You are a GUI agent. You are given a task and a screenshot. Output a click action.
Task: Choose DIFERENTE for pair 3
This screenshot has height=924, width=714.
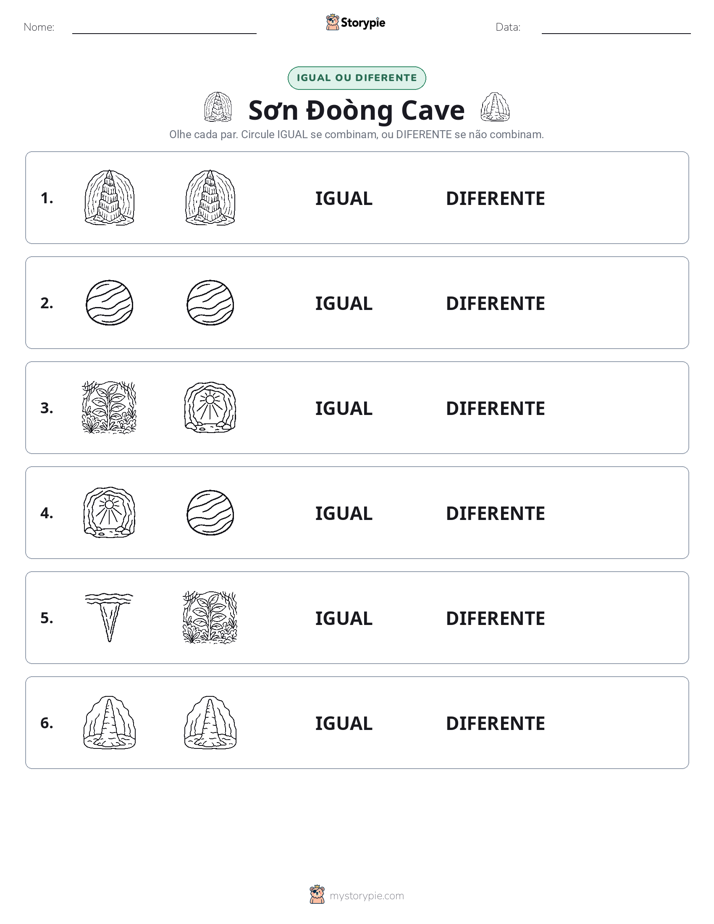click(495, 408)
